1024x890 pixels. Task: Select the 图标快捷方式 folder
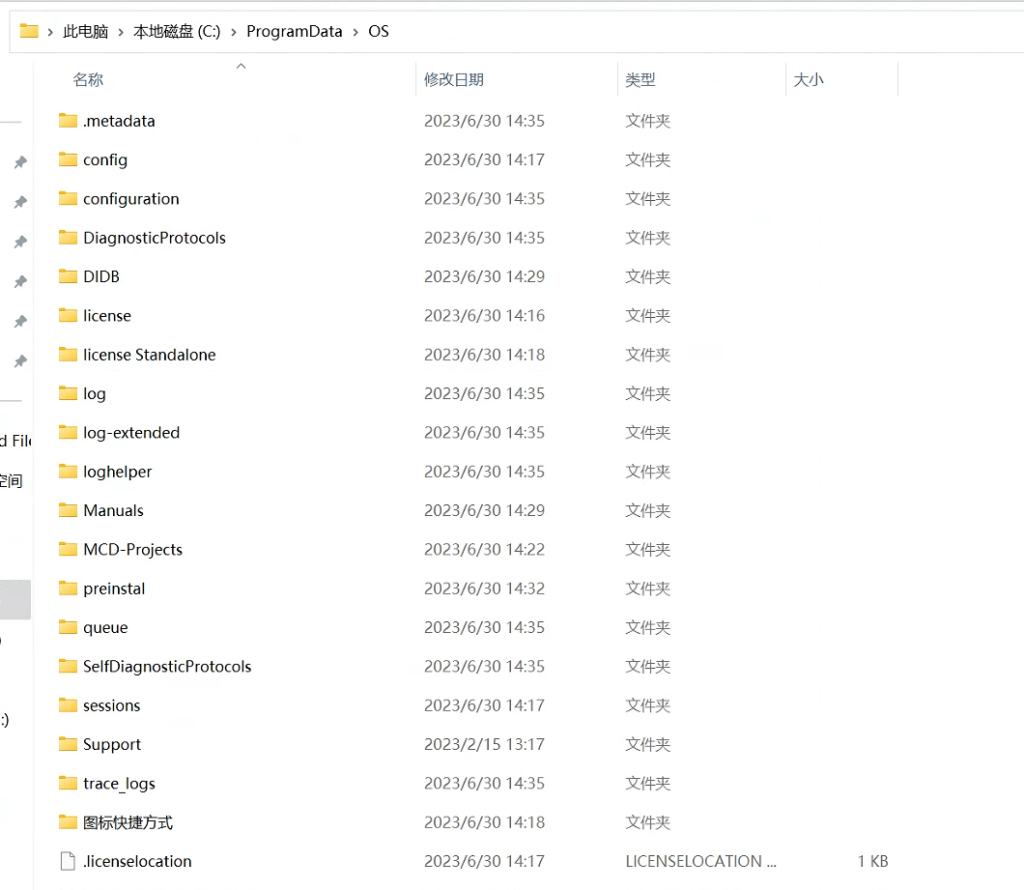[x=128, y=823]
